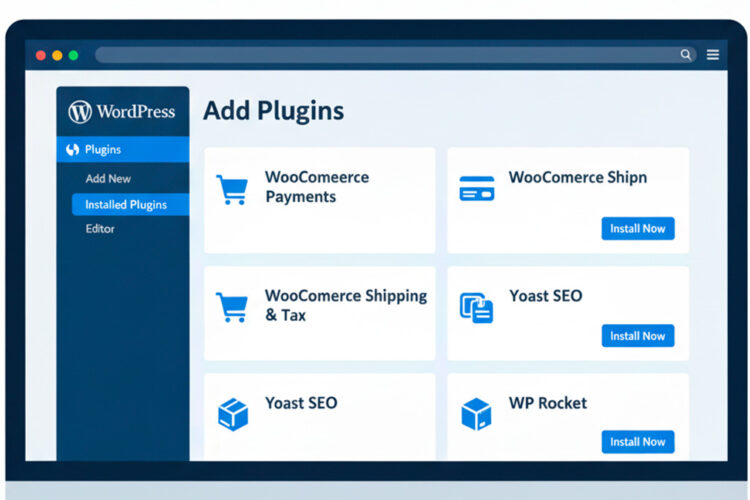Screen dimensions: 750x500
Task: Click the credit card icon for WooComerce Shipn
Action: [x=476, y=188]
